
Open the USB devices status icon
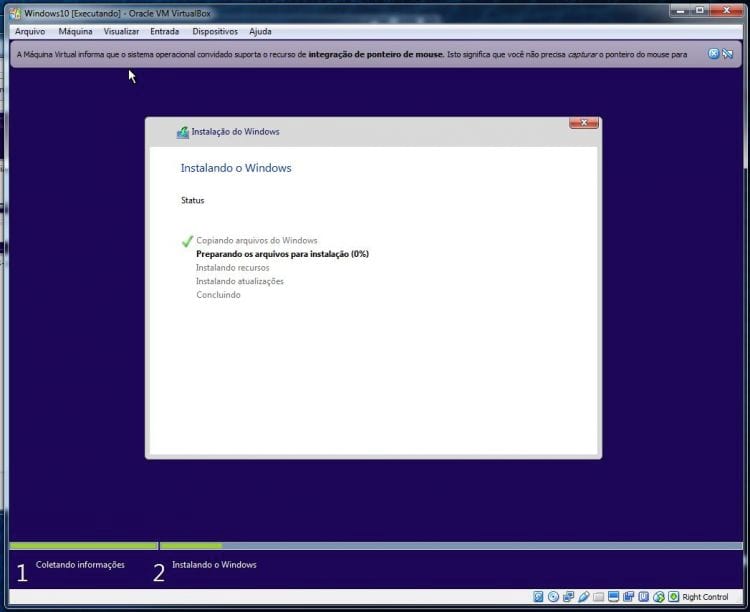(583, 597)
